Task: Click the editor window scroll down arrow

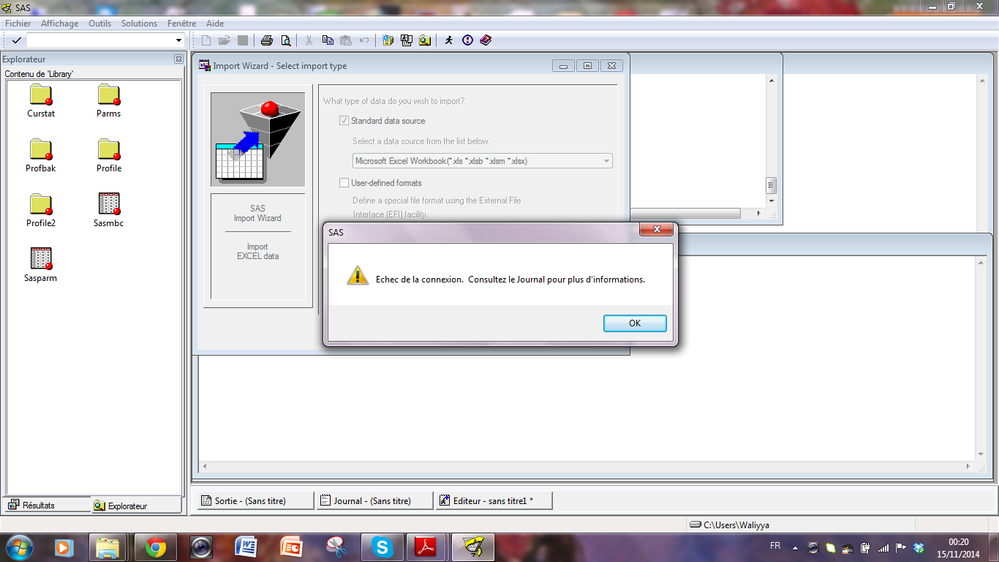Action: coord(981,454)
